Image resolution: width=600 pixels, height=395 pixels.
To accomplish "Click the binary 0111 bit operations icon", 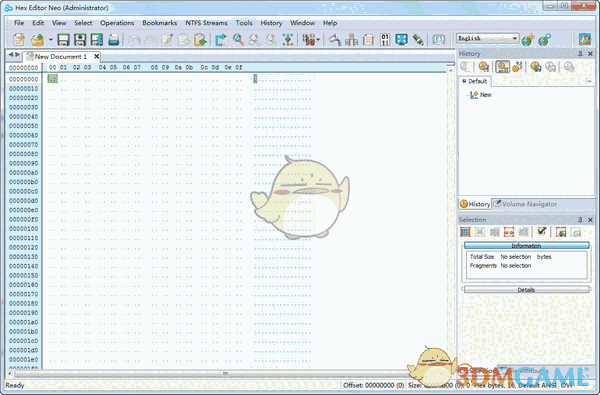I will click(385, 39).
